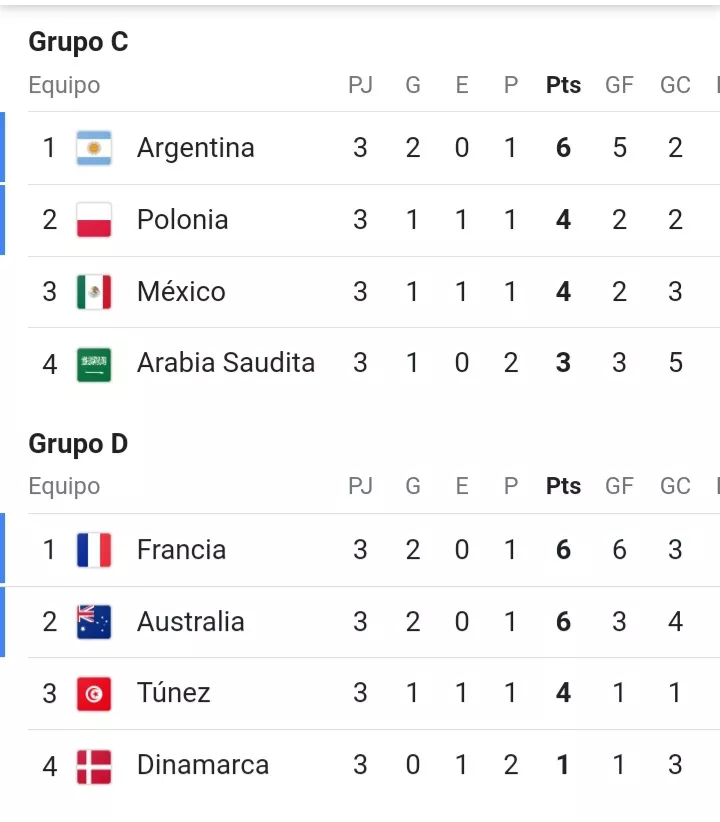
Task: Click the Argentina flag icon
Action: click(x=94, y=148)
